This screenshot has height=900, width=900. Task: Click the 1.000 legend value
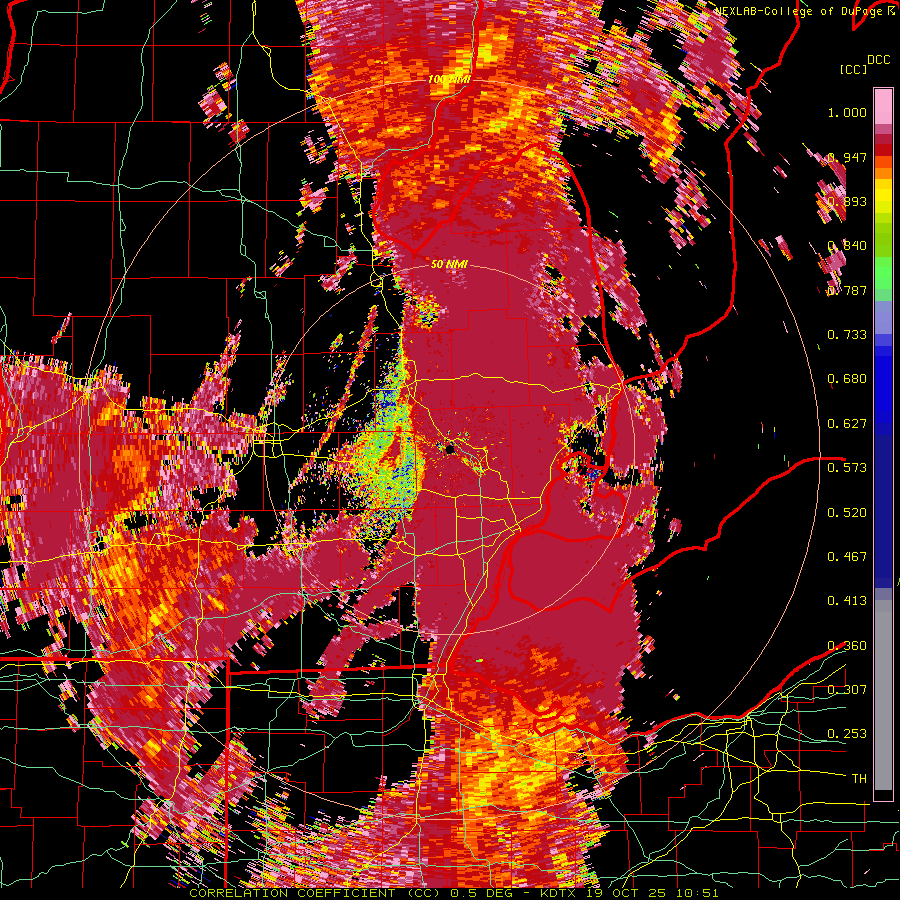(x=847, y=112)
